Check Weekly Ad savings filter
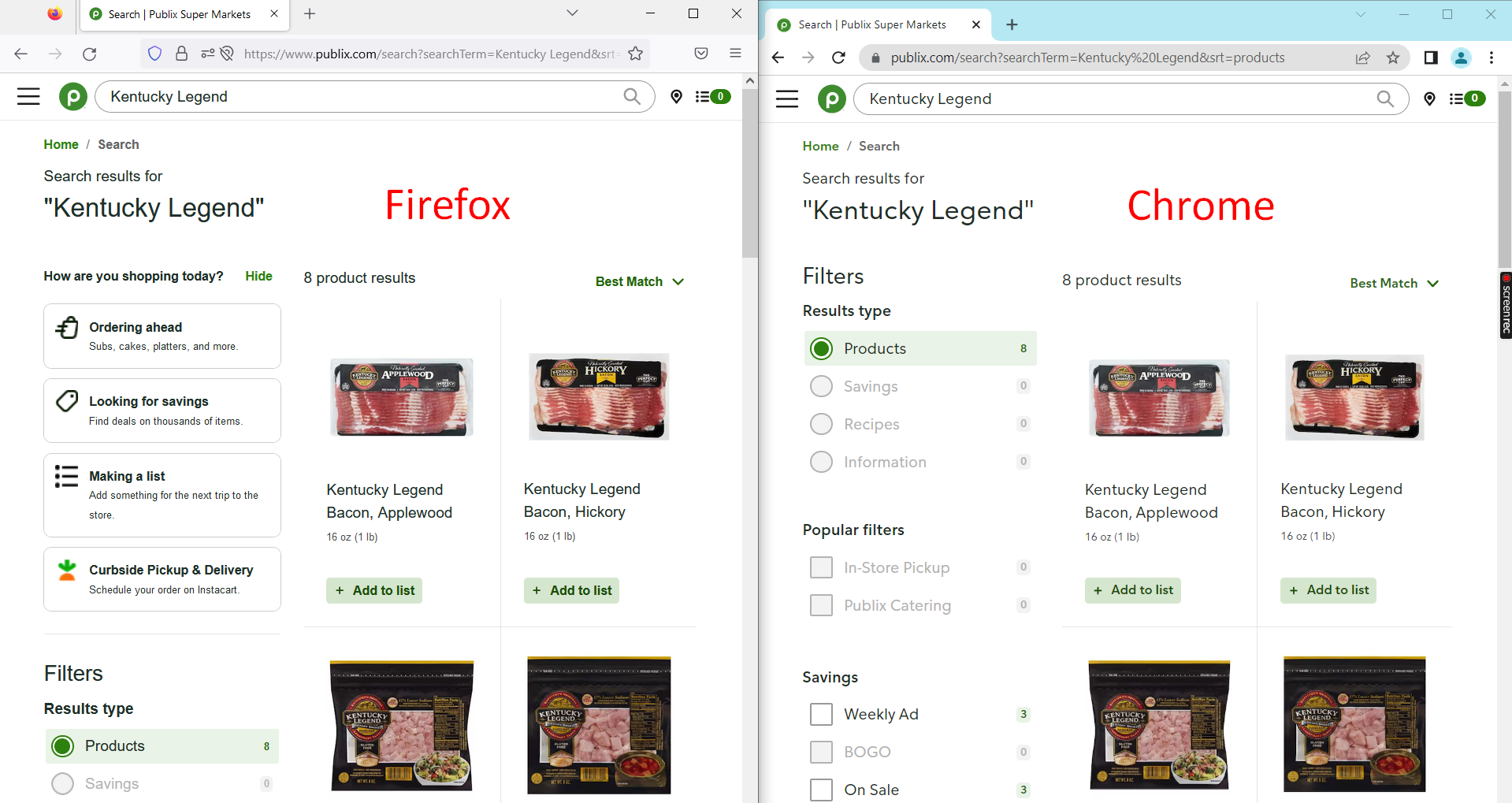Image resolution: width=1512 pixels, height=803 pixels. [x=821, y=714]
